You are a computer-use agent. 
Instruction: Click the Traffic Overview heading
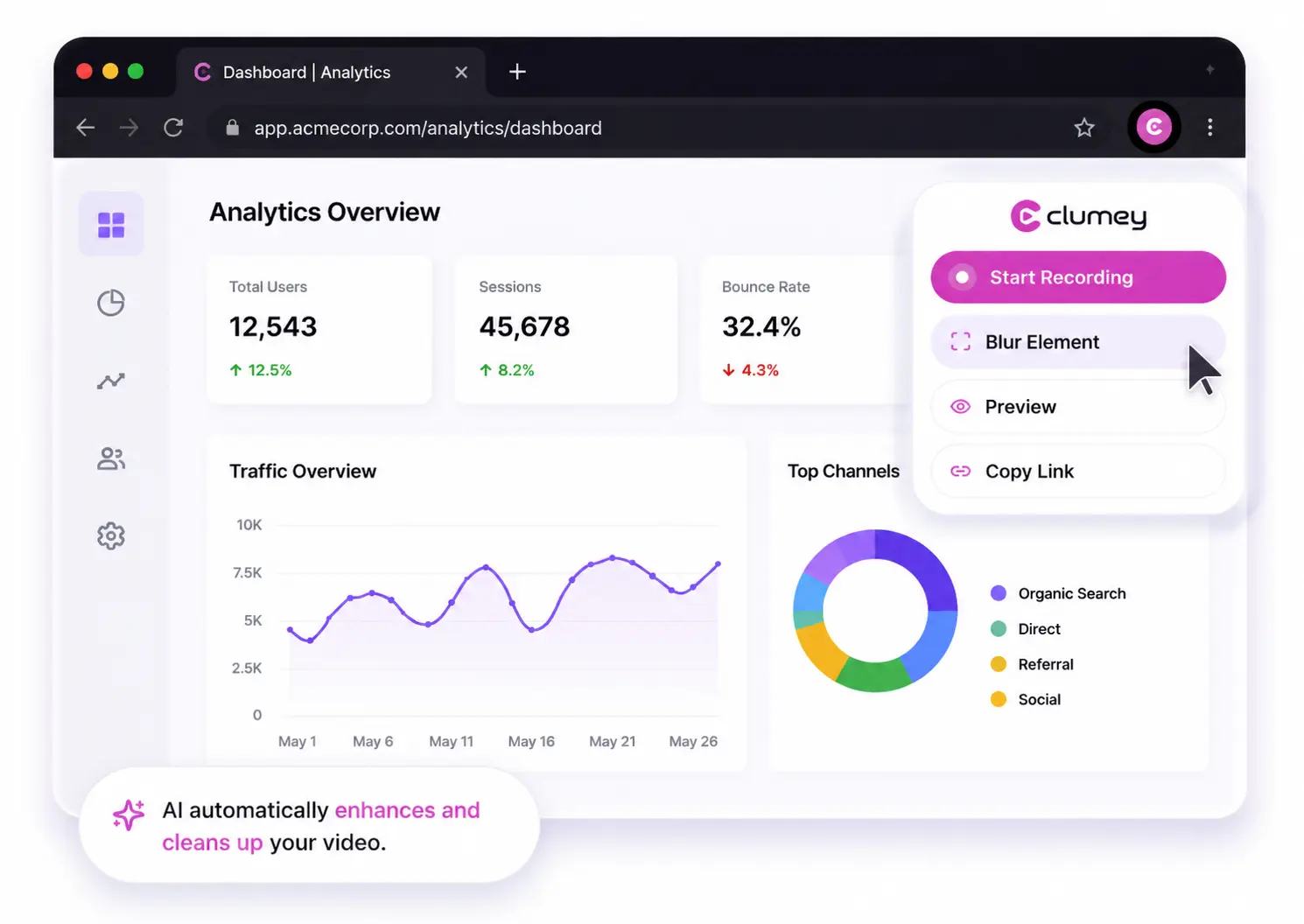click(303, 472)
